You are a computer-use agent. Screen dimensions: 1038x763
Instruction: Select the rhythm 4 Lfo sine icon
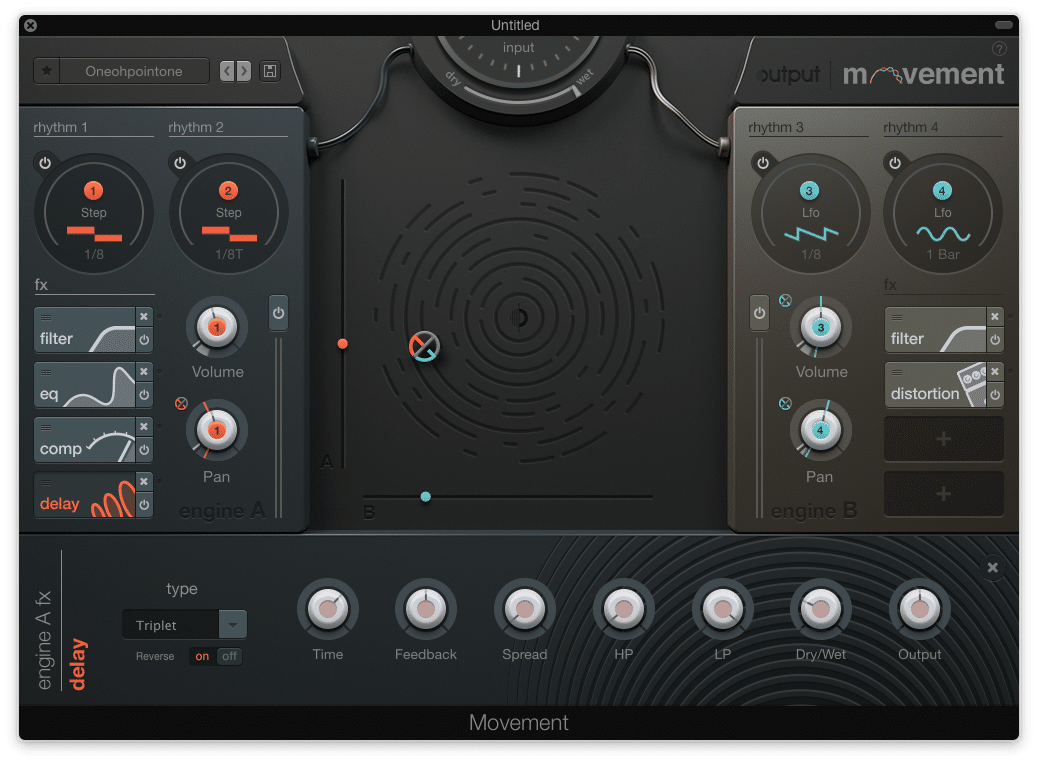click(x=943, y=234)
